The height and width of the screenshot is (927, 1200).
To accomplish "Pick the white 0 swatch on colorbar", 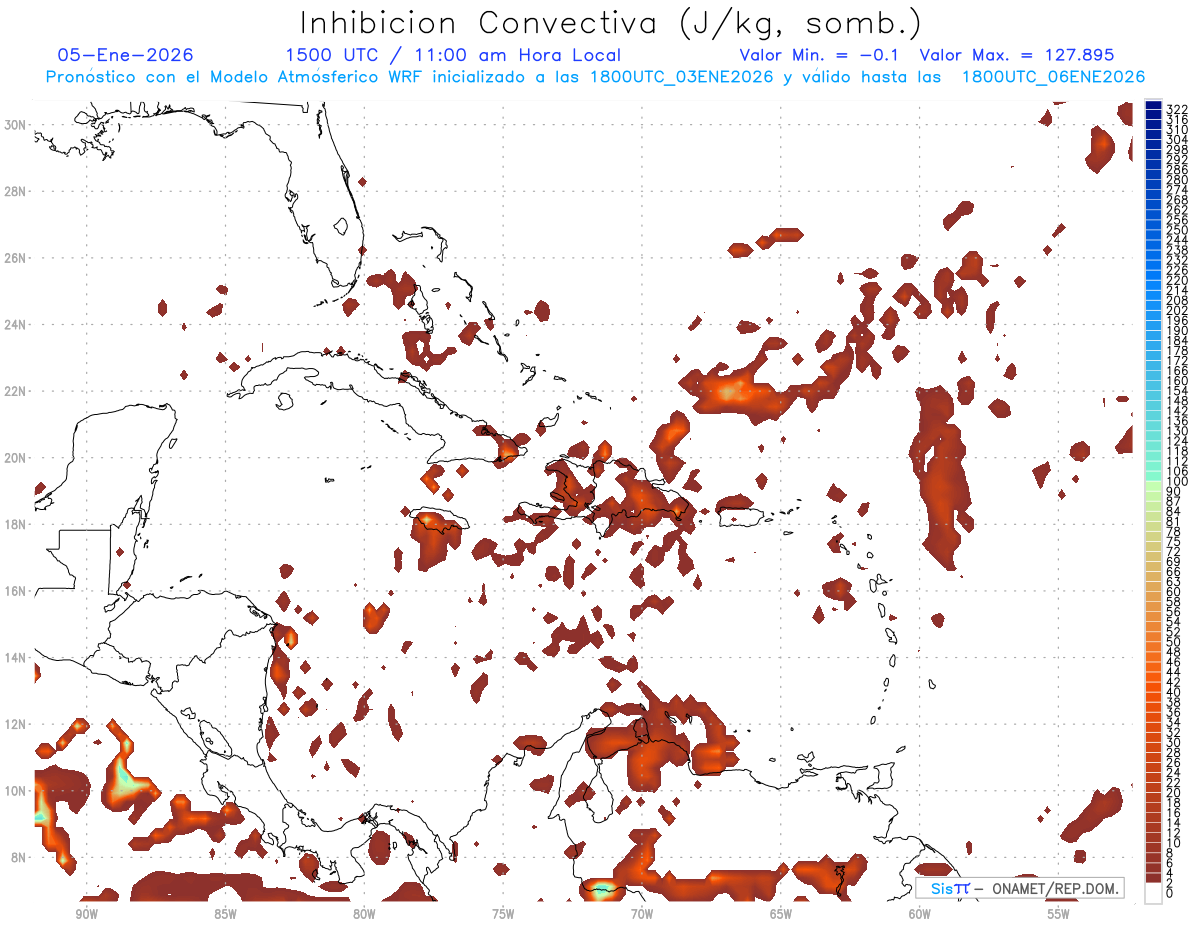I will click(x=1153, y=894).
